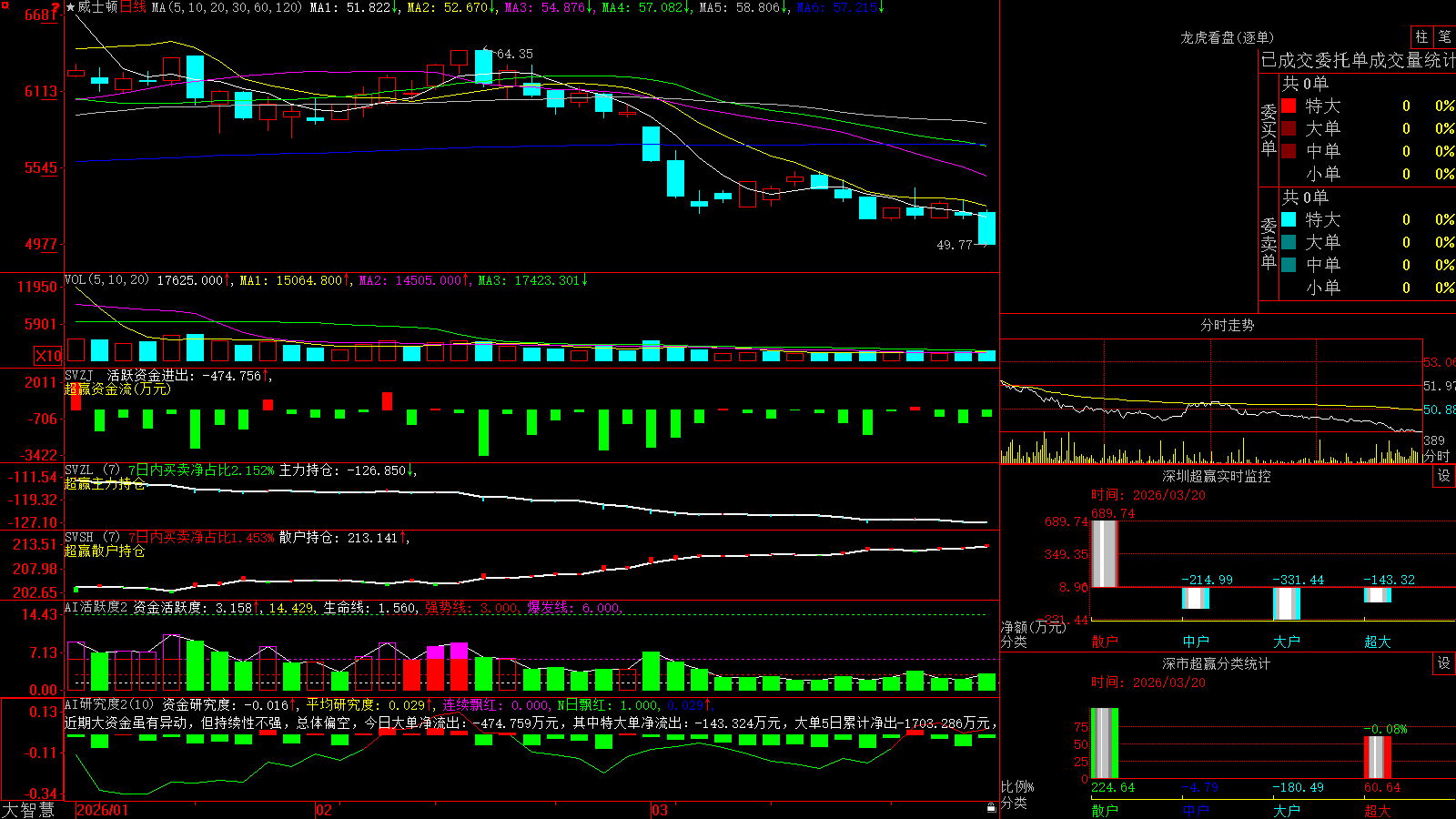Click the lock icon at time axis end
Image resolution: width=1456 pixels, height=819 pixels.
click(991, 808)
